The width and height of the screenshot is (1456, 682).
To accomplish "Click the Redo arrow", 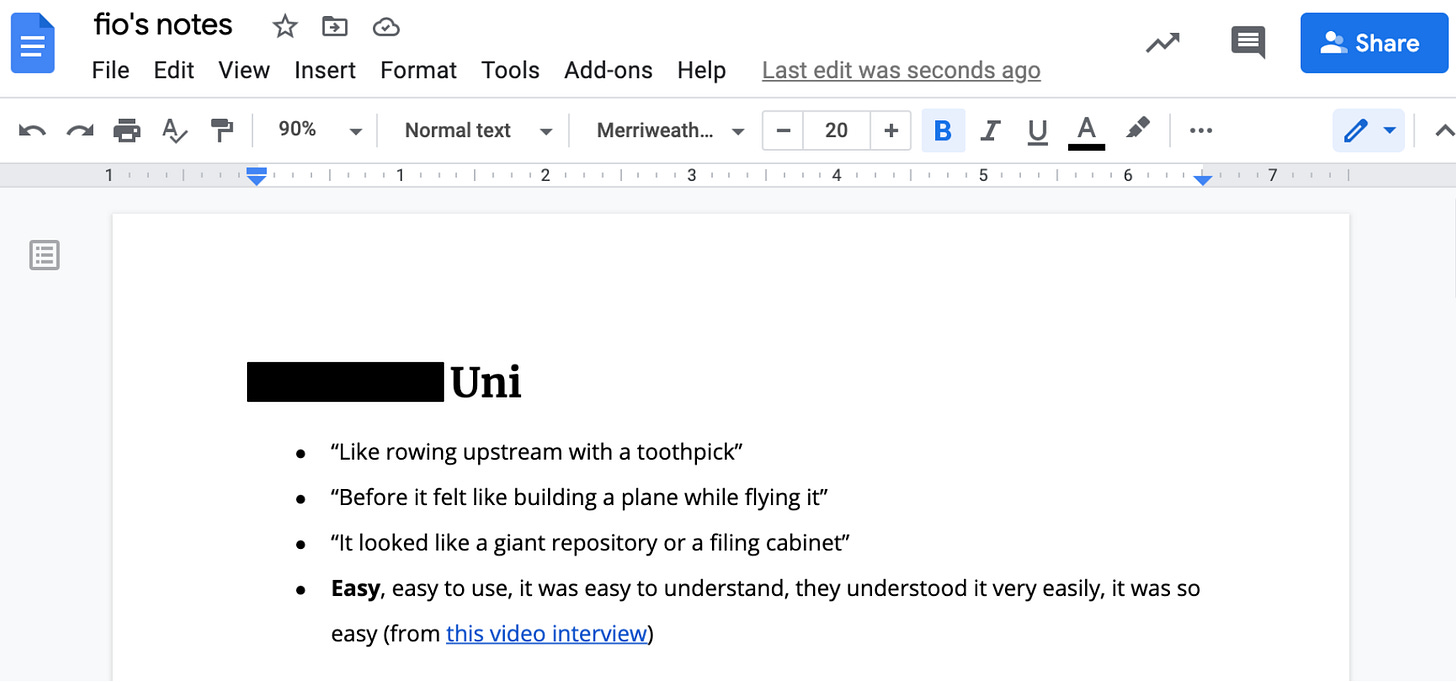I will pyautogui.click(x=80, y=130).
